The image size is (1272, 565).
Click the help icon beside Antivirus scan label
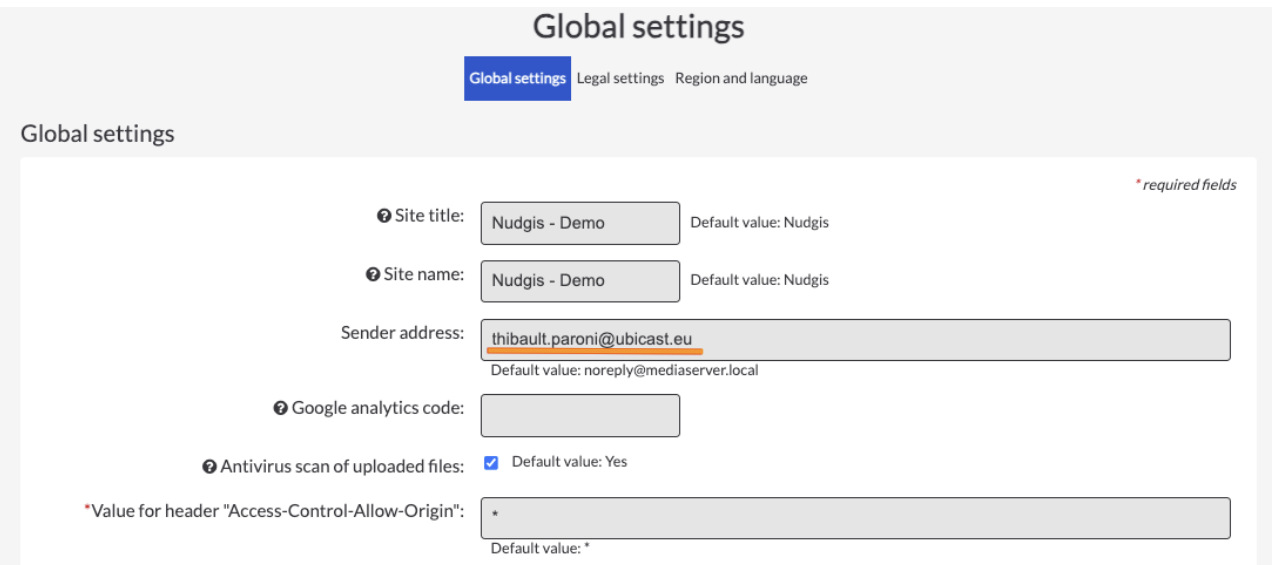click(209, 467)
